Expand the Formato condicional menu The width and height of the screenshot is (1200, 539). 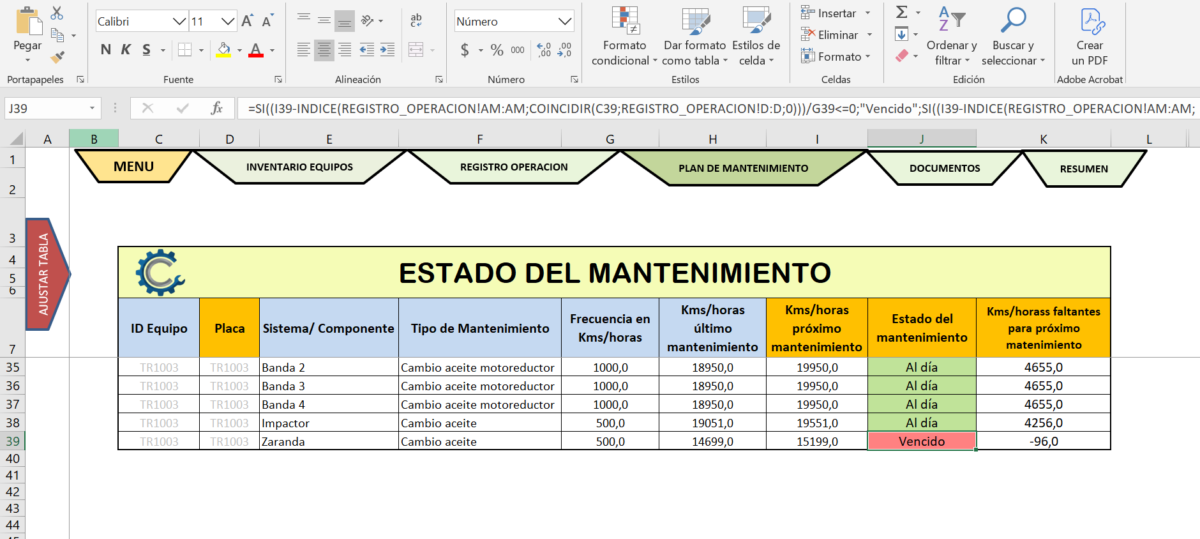[625, 37]
